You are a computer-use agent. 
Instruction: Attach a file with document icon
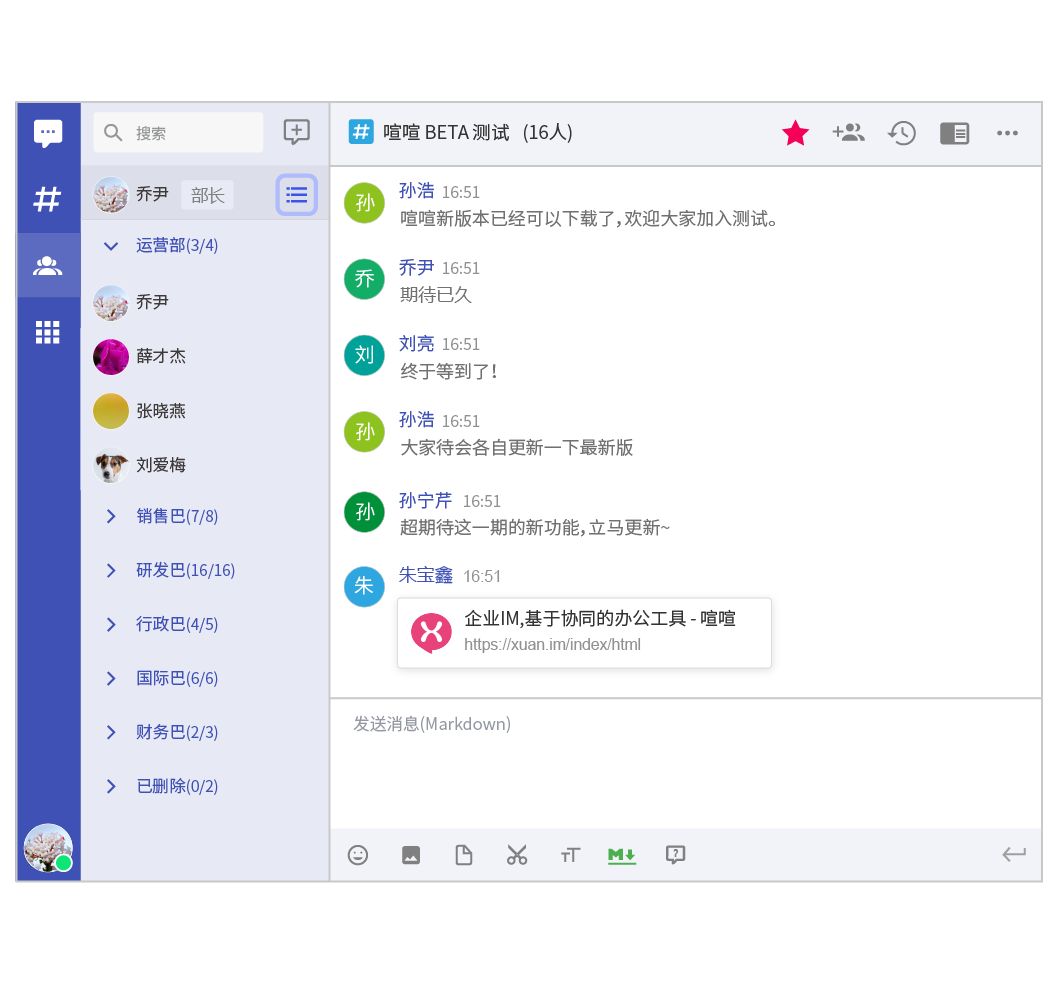click(x=464, y=855)
